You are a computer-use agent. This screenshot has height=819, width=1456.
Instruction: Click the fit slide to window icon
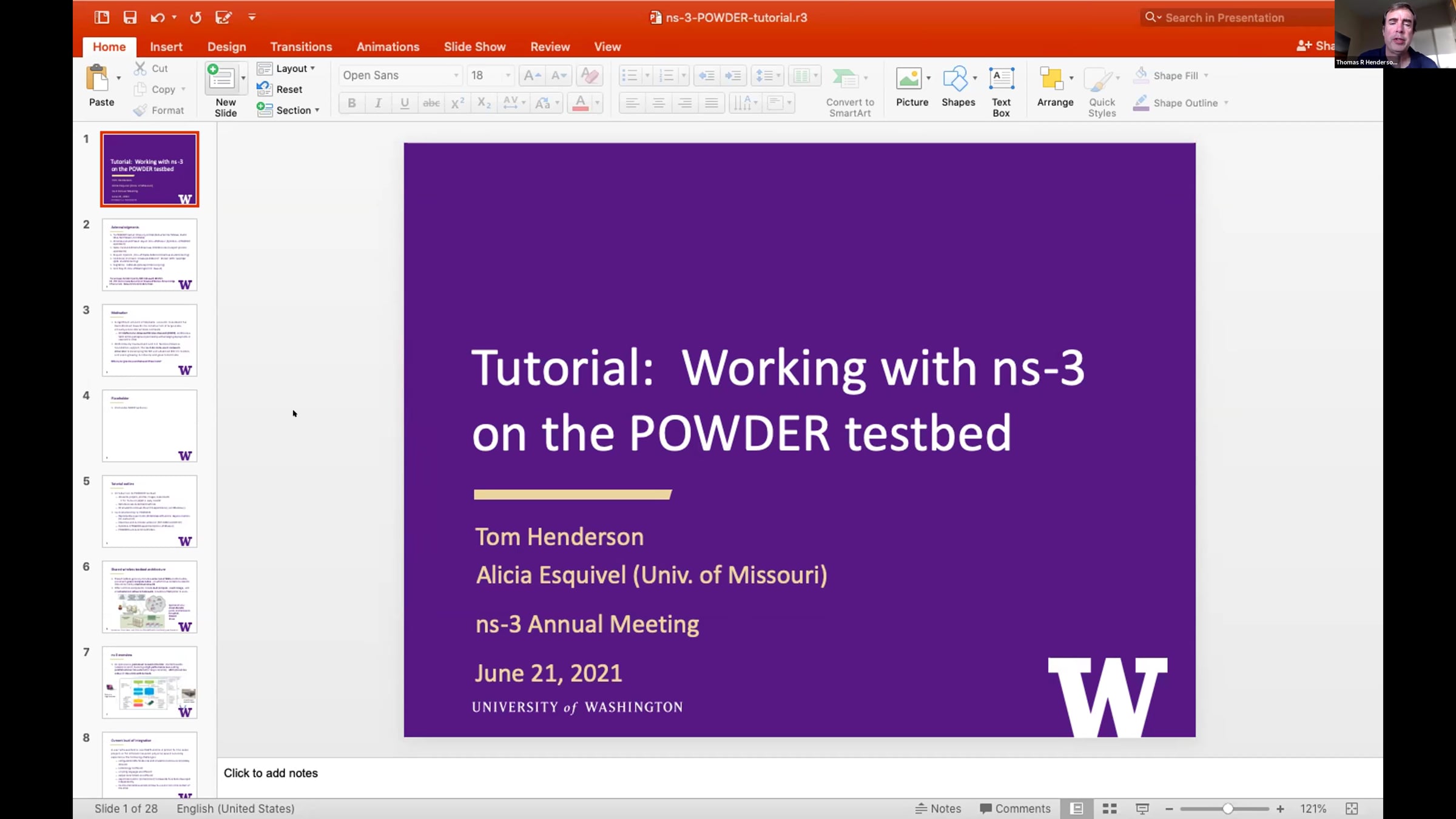[1352, 809]
